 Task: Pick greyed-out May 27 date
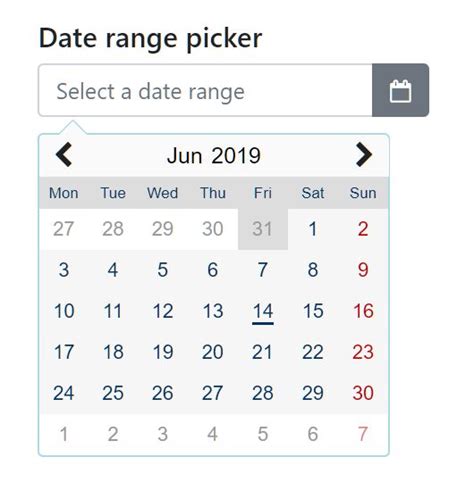tap(64, 229)
